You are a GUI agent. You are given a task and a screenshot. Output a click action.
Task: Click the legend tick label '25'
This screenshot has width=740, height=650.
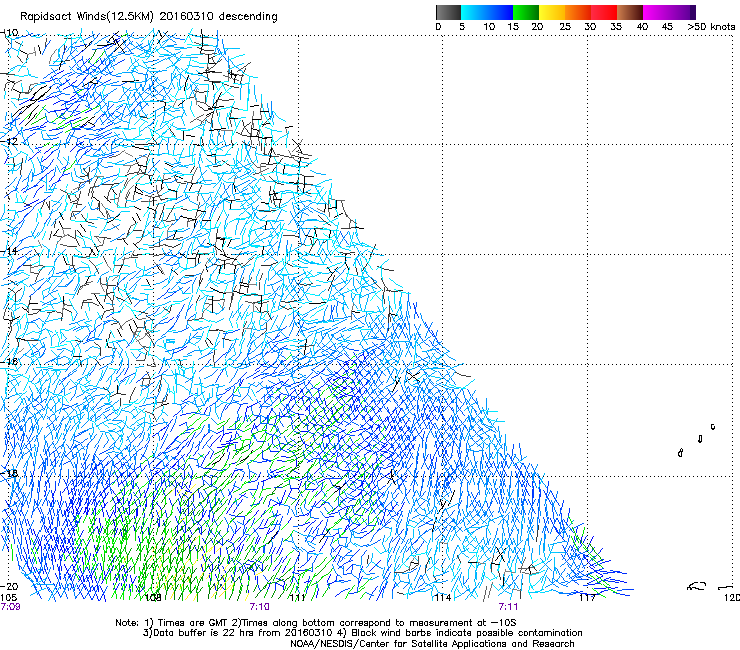click(x=565, y=27)
